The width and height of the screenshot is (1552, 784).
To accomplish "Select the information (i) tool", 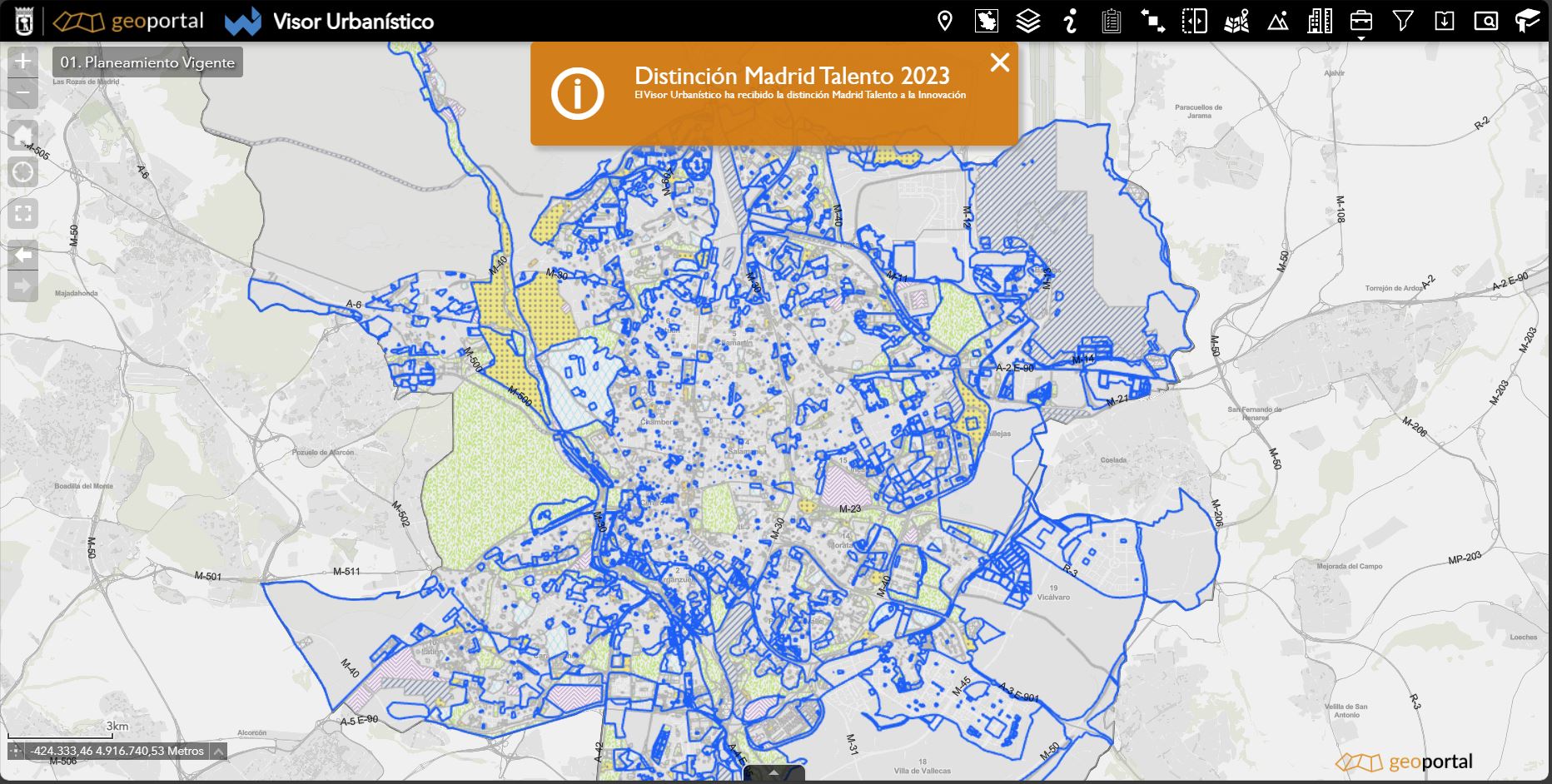I will [1071, 21].
